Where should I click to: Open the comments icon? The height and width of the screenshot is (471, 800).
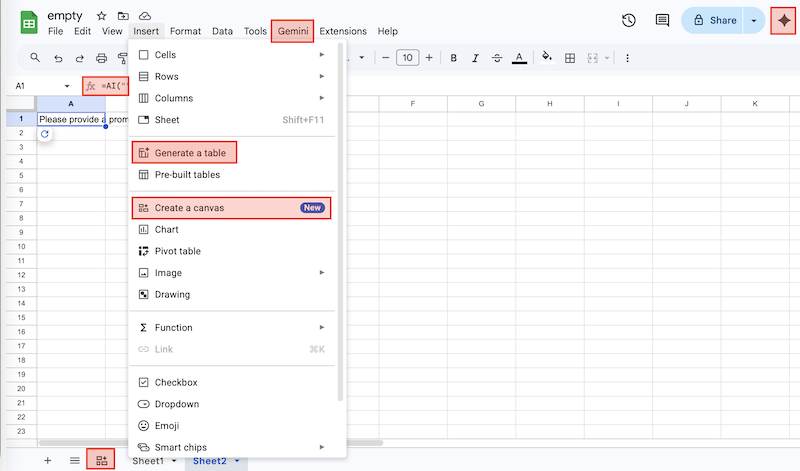click(x=662, y=20)
